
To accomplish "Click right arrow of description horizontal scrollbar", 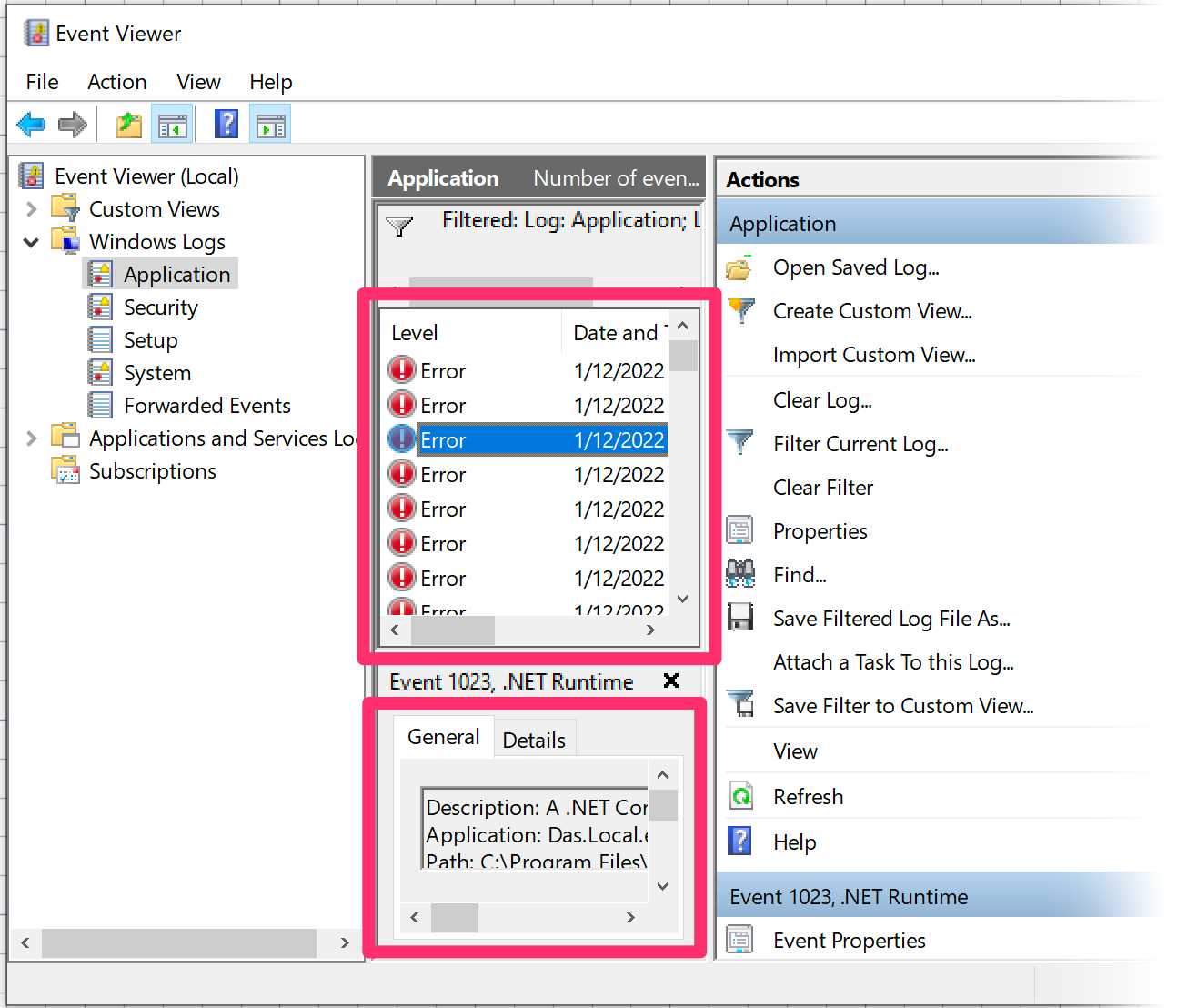I will [x=630, y=917].
